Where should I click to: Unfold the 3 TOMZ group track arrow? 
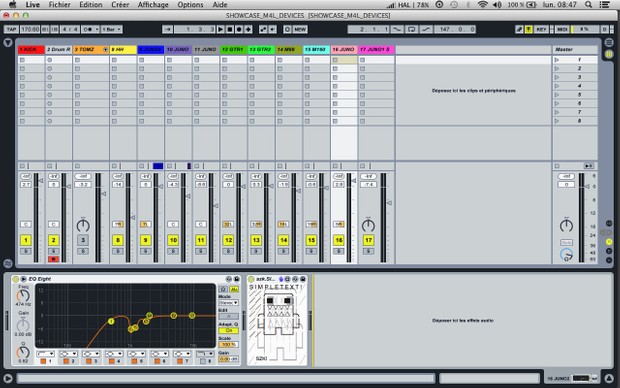pos(106,49)
